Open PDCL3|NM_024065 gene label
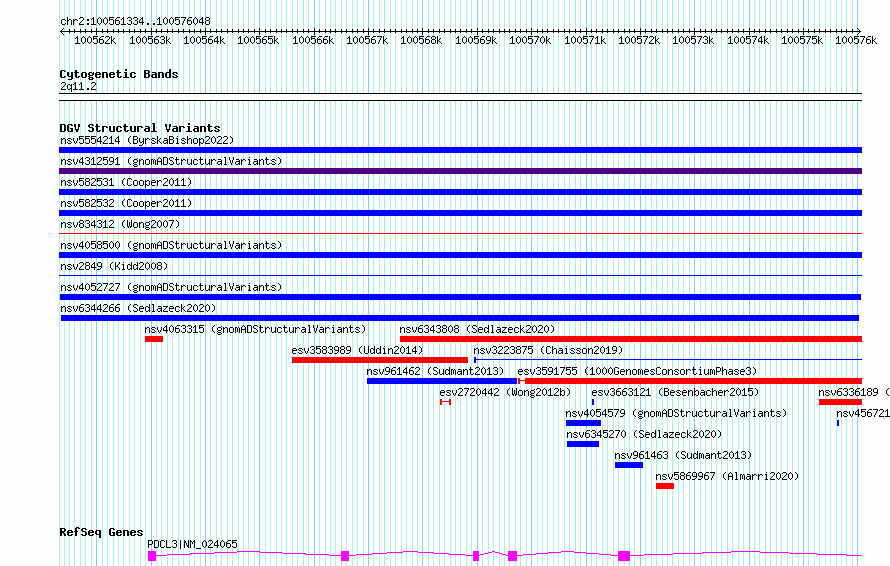Image resolution: width=890 pixels, height=566 pixels. tap(192, 544)
